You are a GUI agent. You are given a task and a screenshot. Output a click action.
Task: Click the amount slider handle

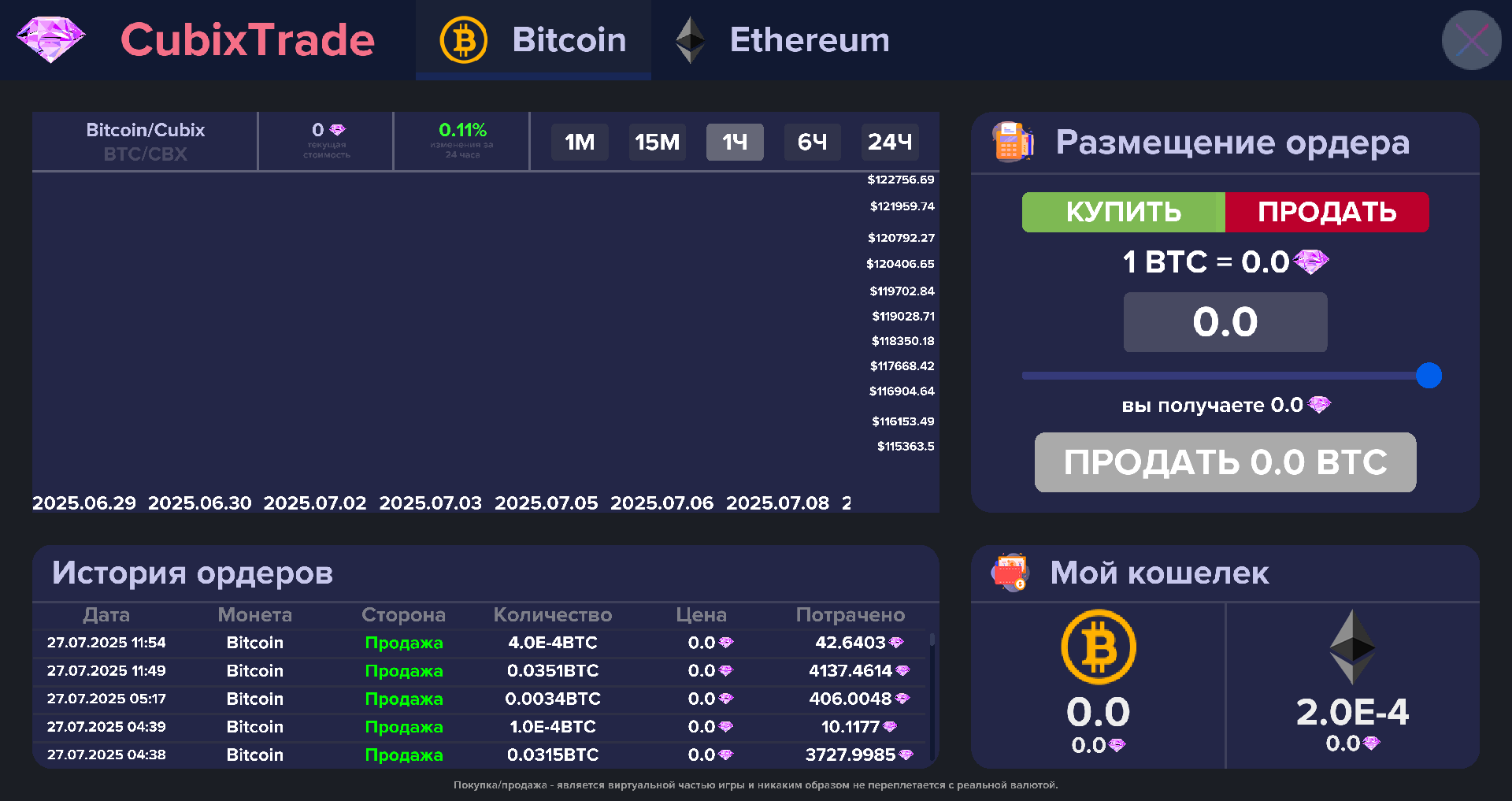[1429, 376]
